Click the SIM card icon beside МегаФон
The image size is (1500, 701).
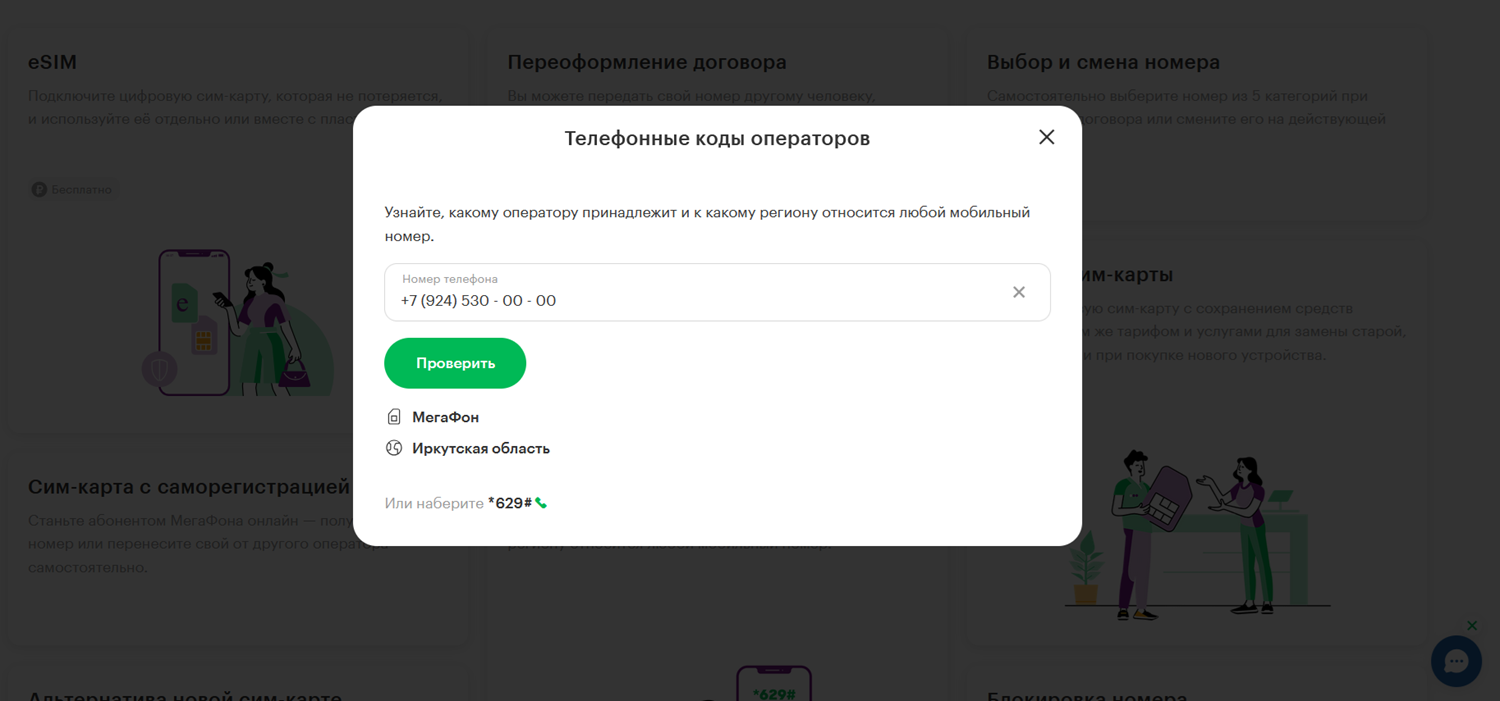(394, 417)
